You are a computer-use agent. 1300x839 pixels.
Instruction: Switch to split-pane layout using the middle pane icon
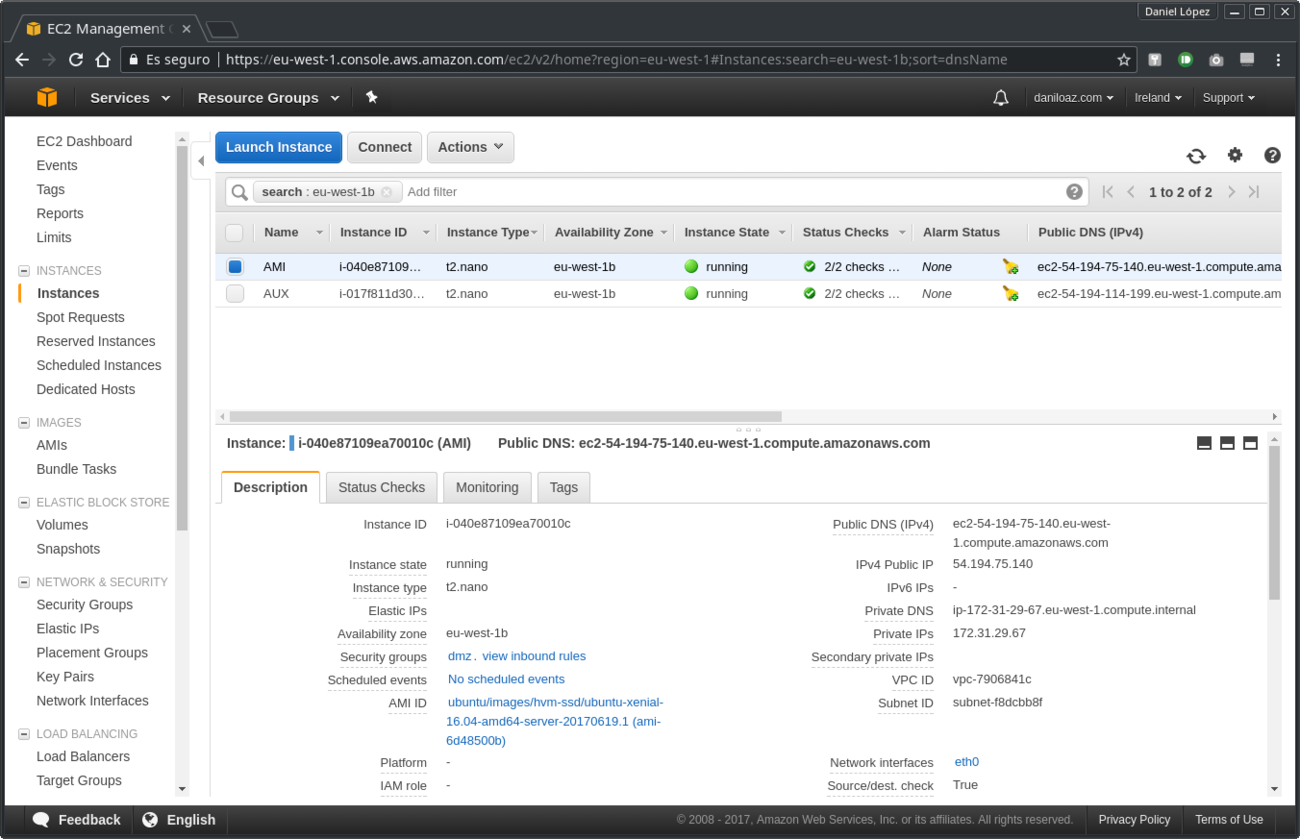(x=1227, y=442)
